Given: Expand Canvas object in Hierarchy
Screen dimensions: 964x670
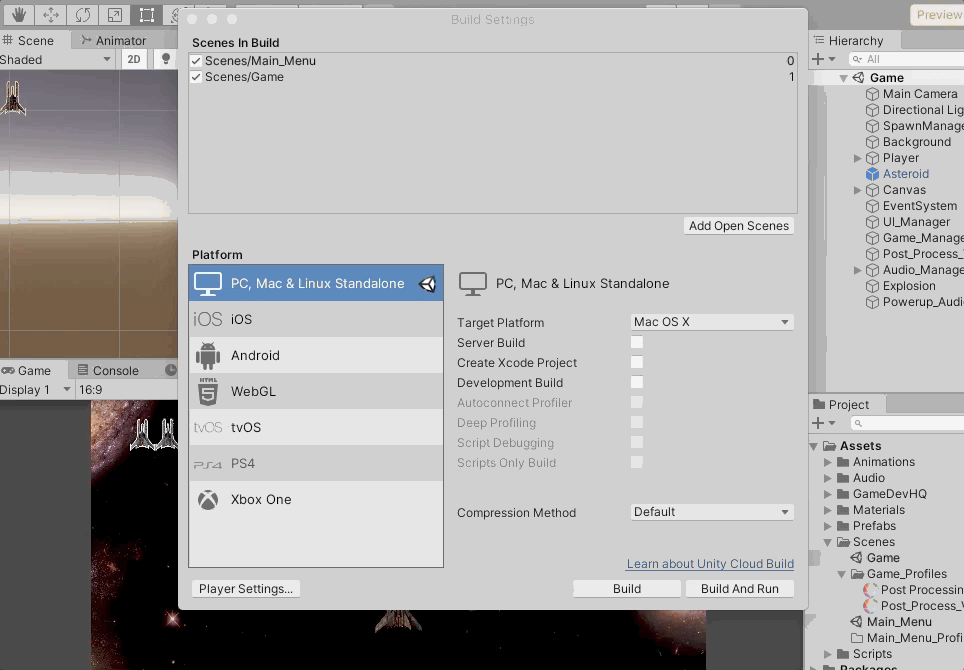Looking at the screenshot, I should 858,190.
